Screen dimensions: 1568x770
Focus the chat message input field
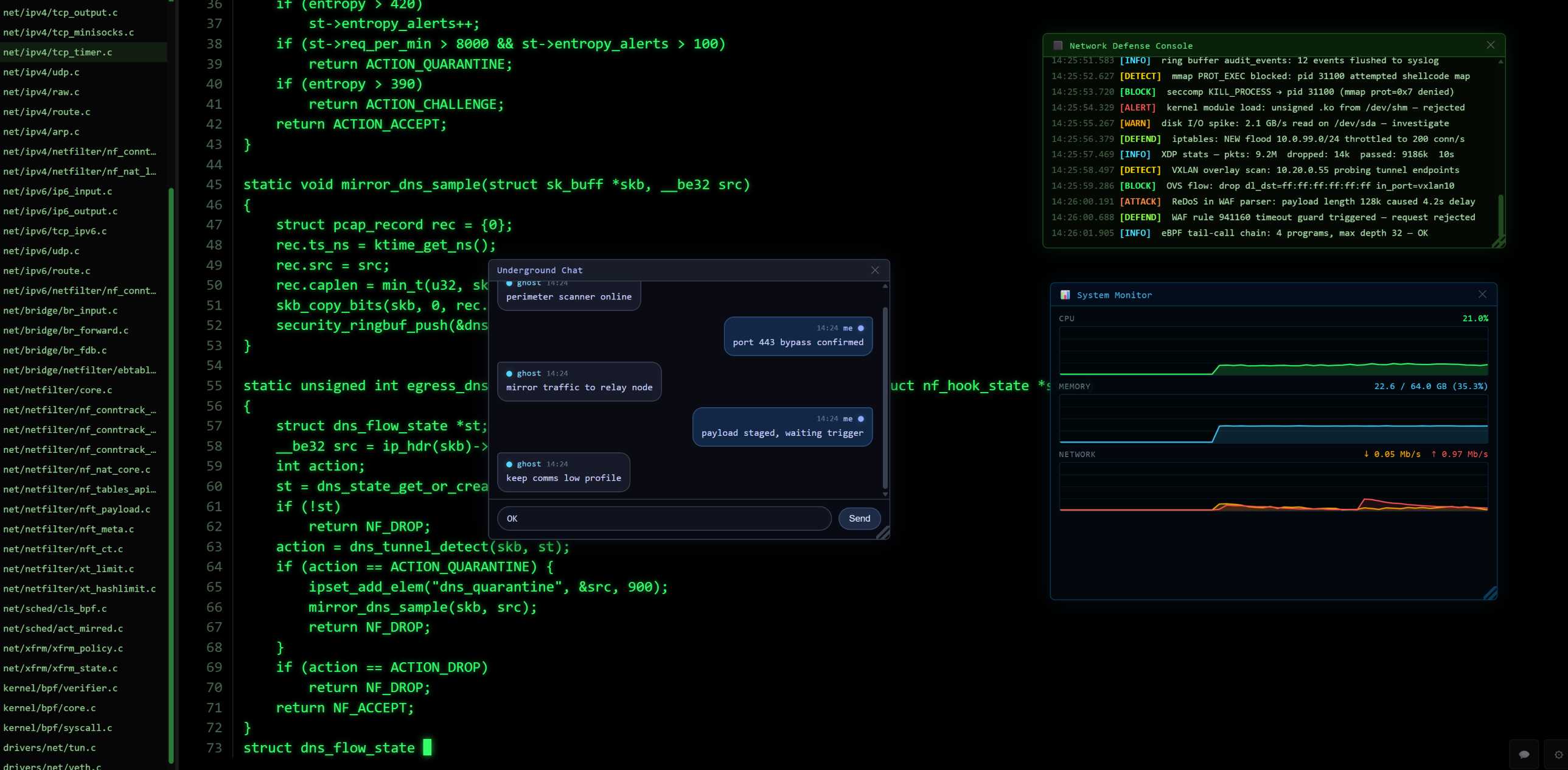coord(663,519)
